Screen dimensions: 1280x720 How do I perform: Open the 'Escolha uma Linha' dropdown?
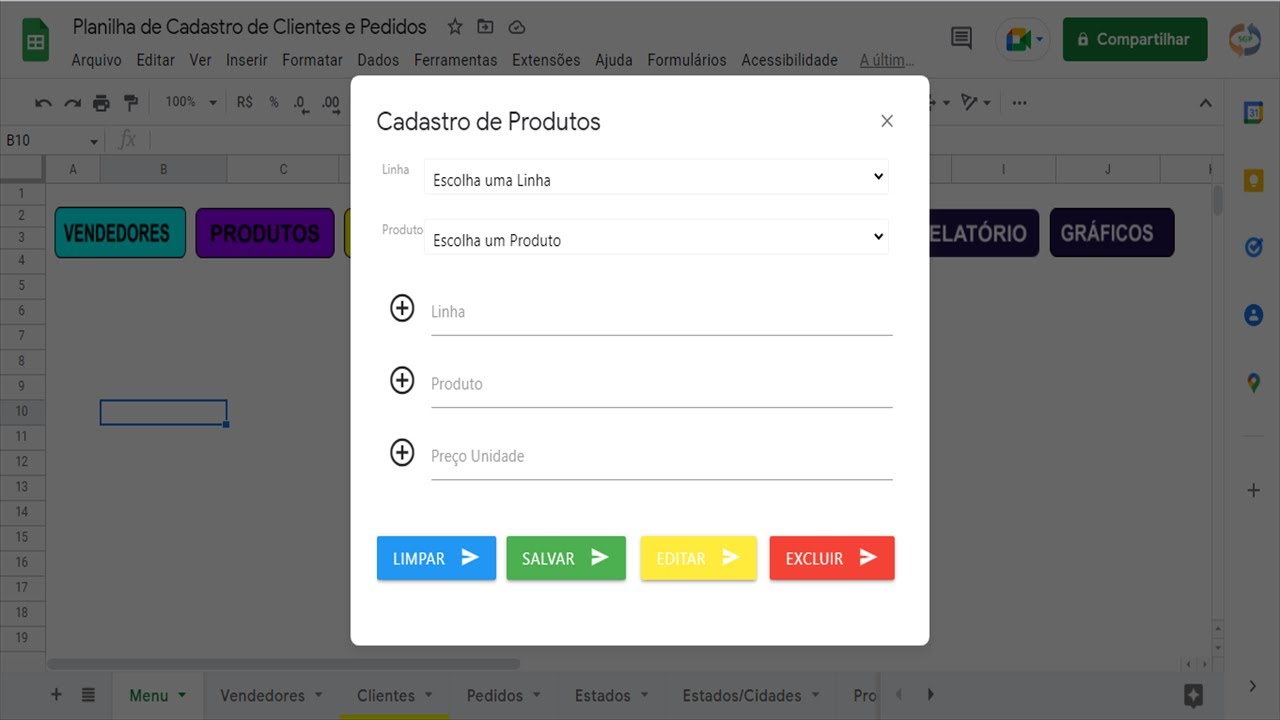click(x=656, y=178)
